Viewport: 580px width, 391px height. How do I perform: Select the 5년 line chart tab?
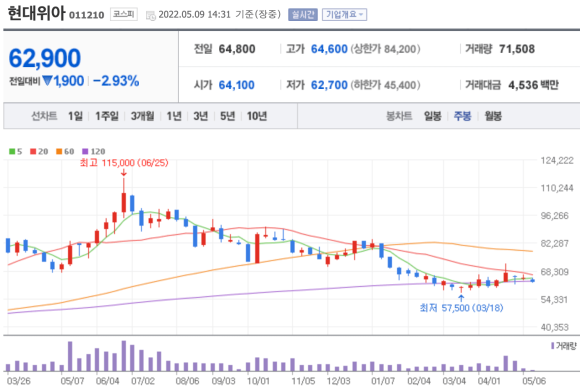227,116
